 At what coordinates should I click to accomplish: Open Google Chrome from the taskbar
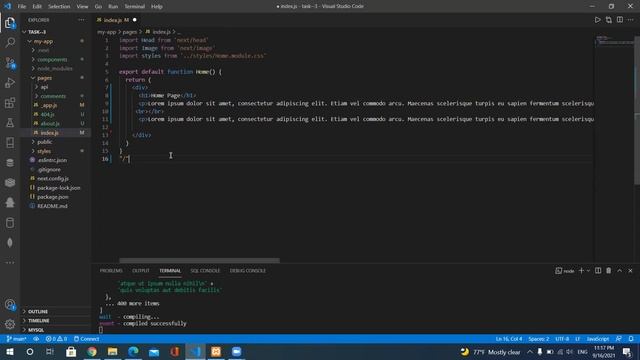pos(92,352)
